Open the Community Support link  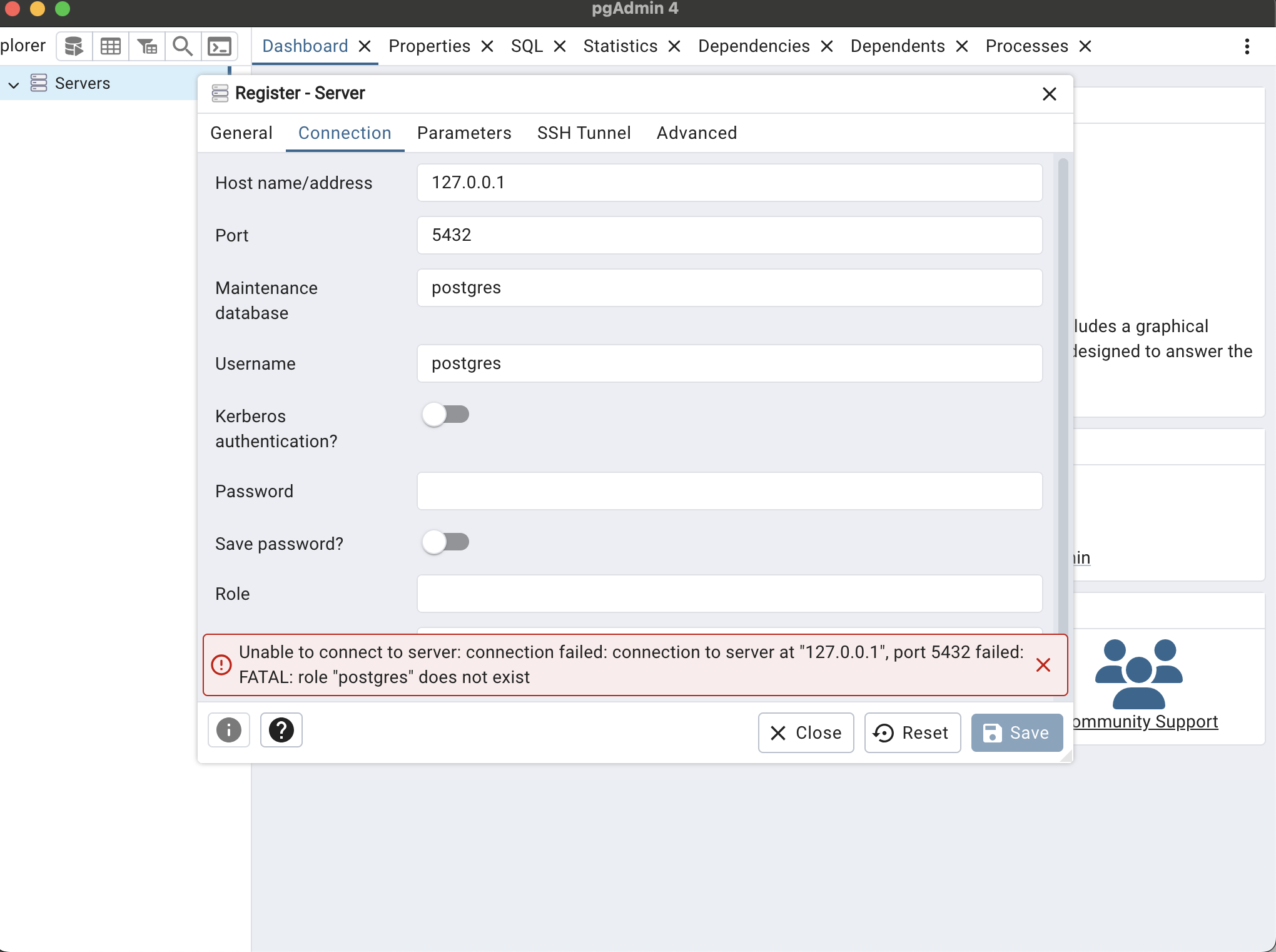click(1146, 722)
